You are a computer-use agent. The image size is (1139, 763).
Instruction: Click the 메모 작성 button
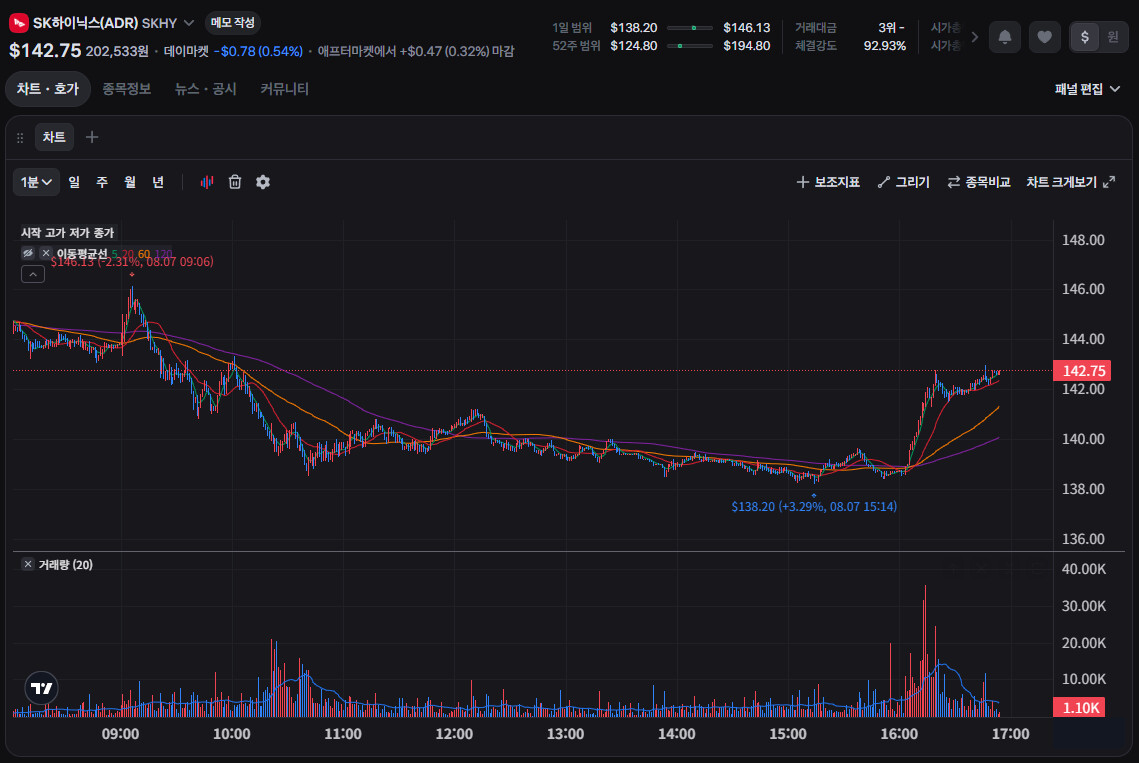232,23
